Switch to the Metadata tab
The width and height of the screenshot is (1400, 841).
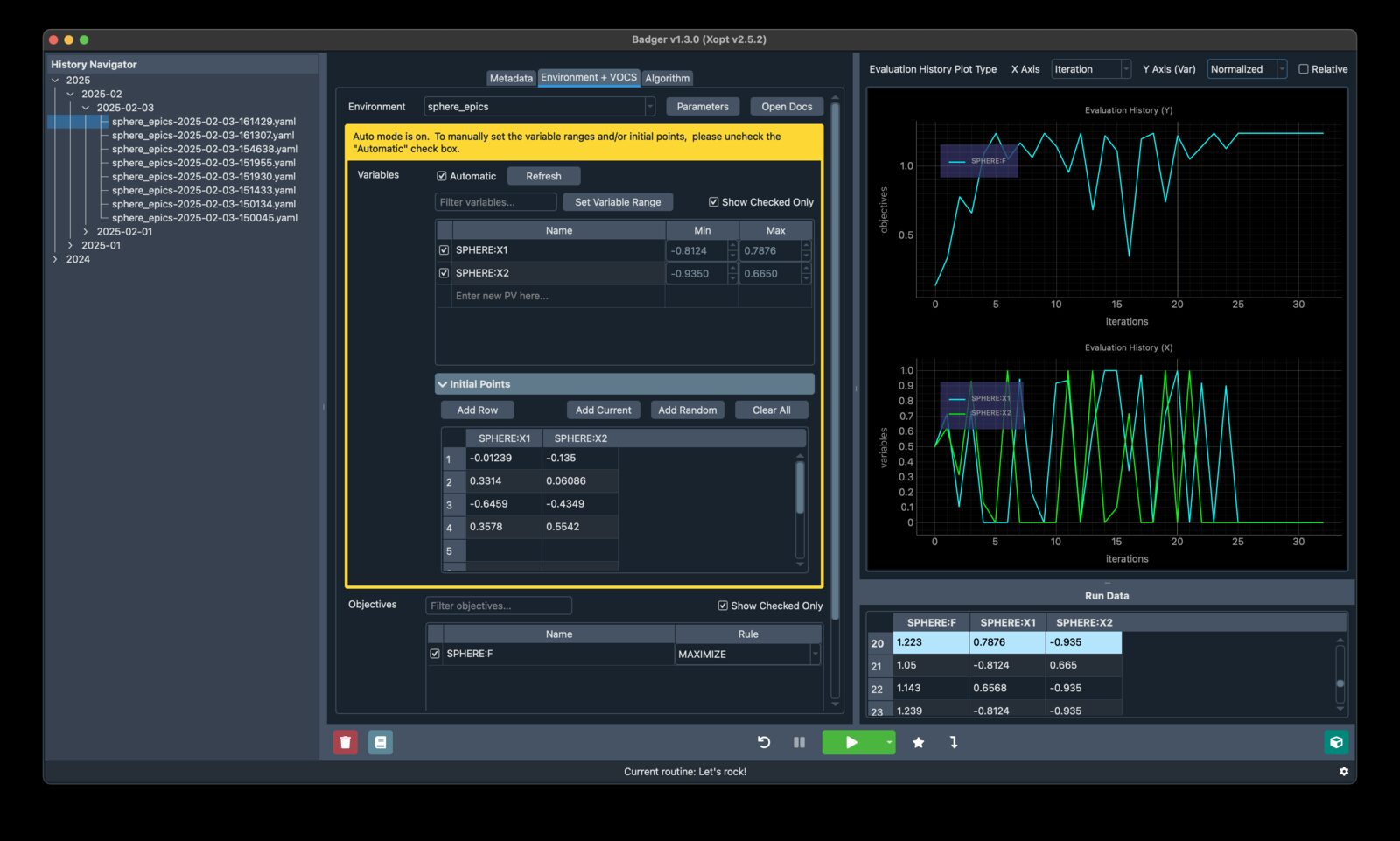coord(511,78)
